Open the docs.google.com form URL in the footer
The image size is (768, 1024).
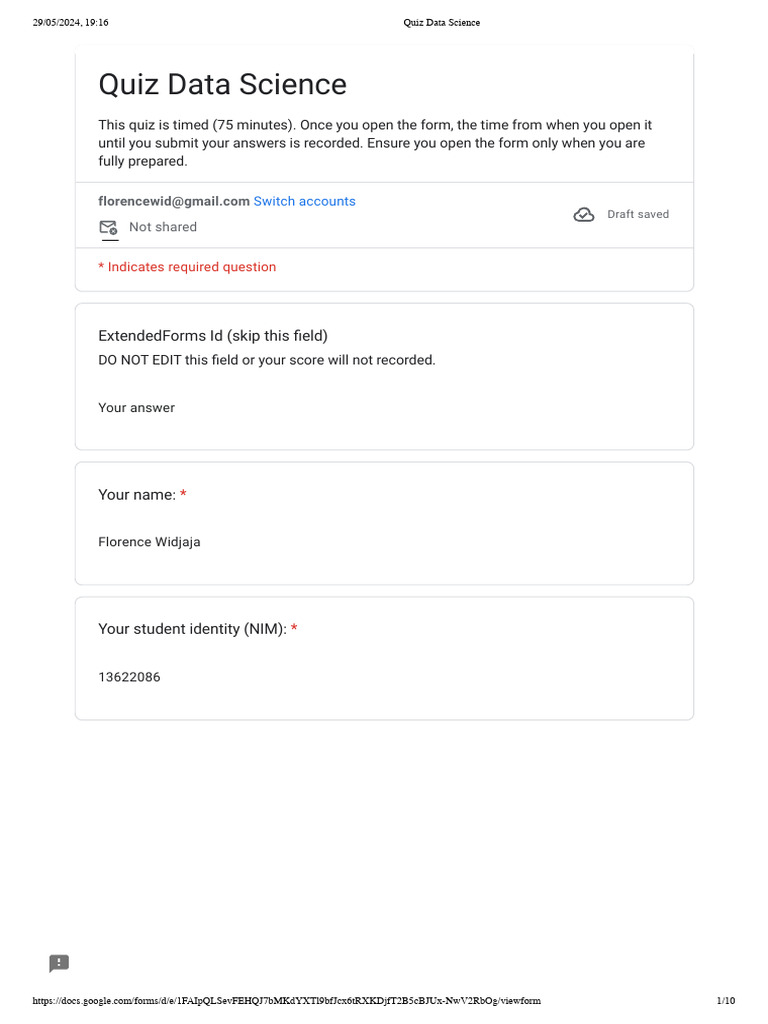(x=287, y=1001)
